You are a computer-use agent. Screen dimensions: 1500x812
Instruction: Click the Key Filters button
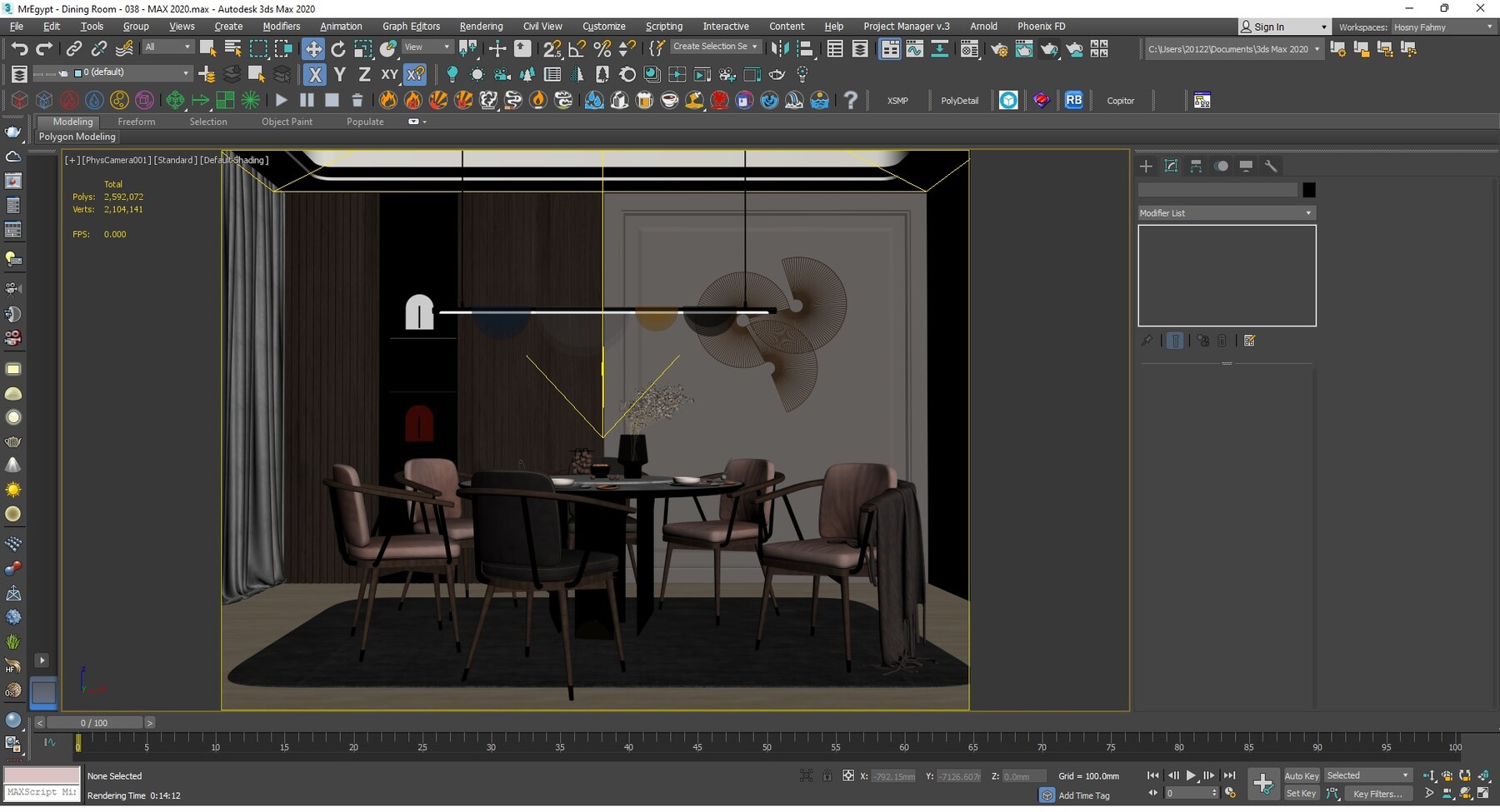click(1379, 794)
